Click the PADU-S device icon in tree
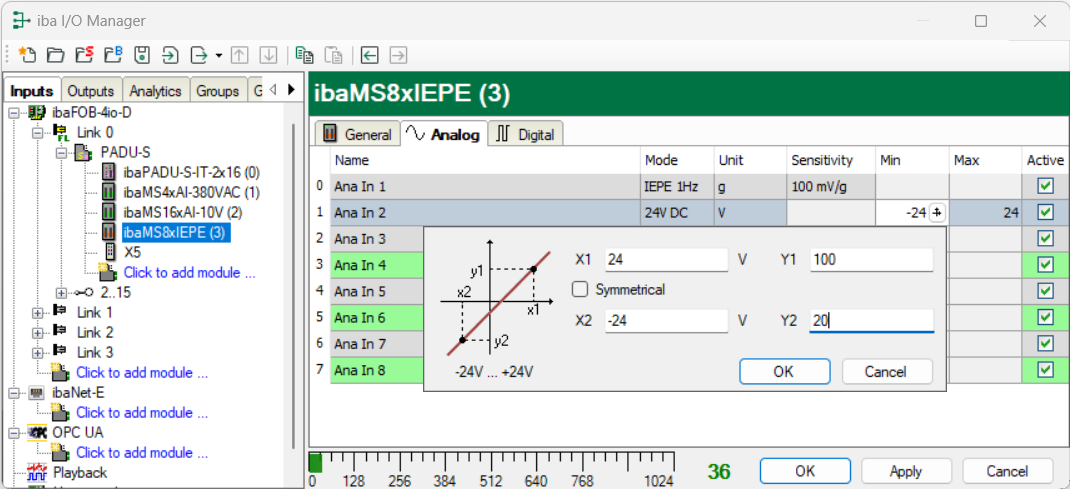 pyautogui.click(x=85, y=152)
